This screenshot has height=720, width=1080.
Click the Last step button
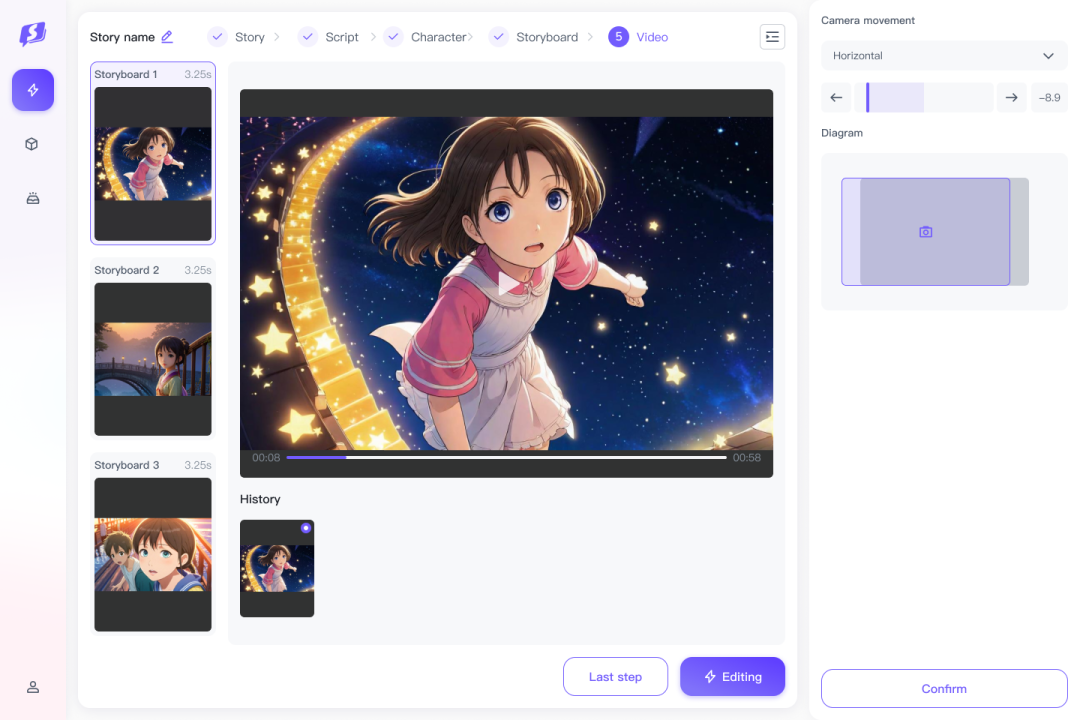615,677
